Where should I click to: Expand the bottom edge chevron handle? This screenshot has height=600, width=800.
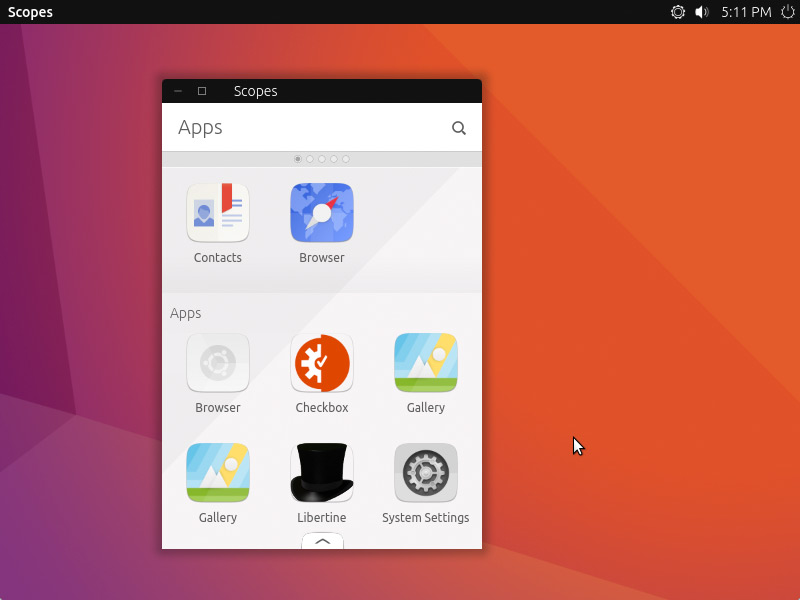pyautogui.click(x=322, y=541)
